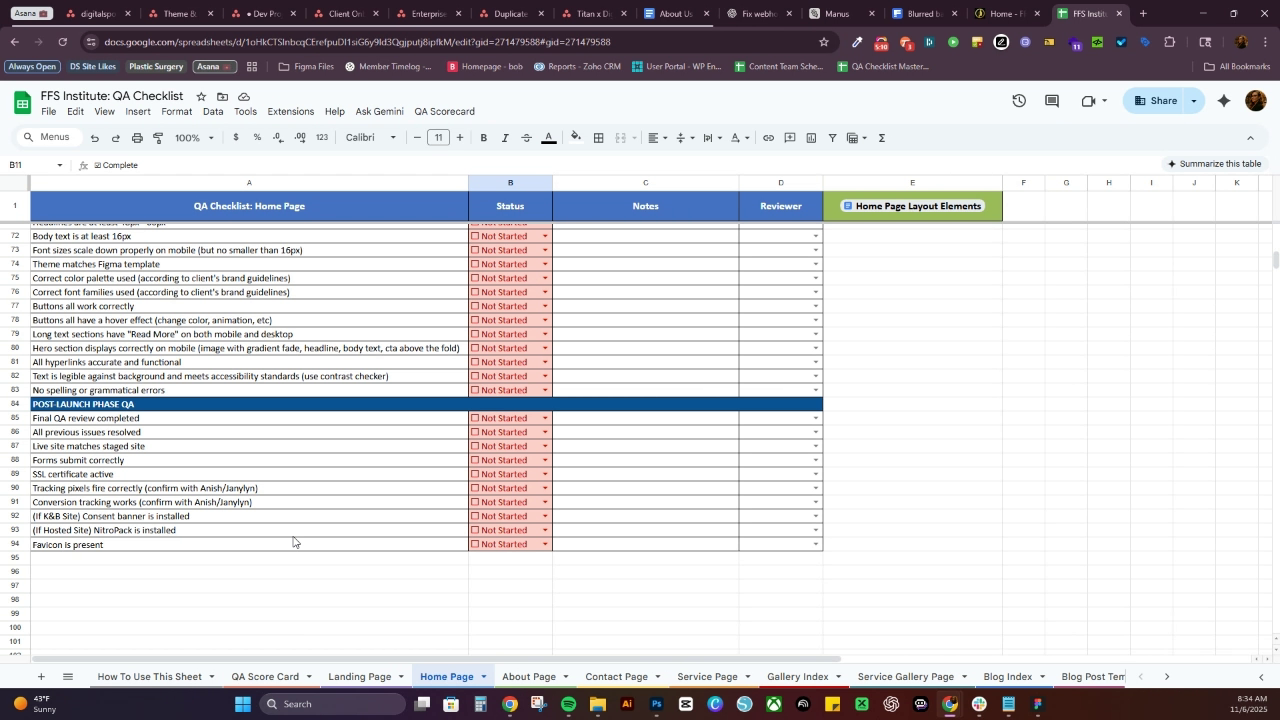
Task: Open the Extensions menu
Action: point(291,112)
